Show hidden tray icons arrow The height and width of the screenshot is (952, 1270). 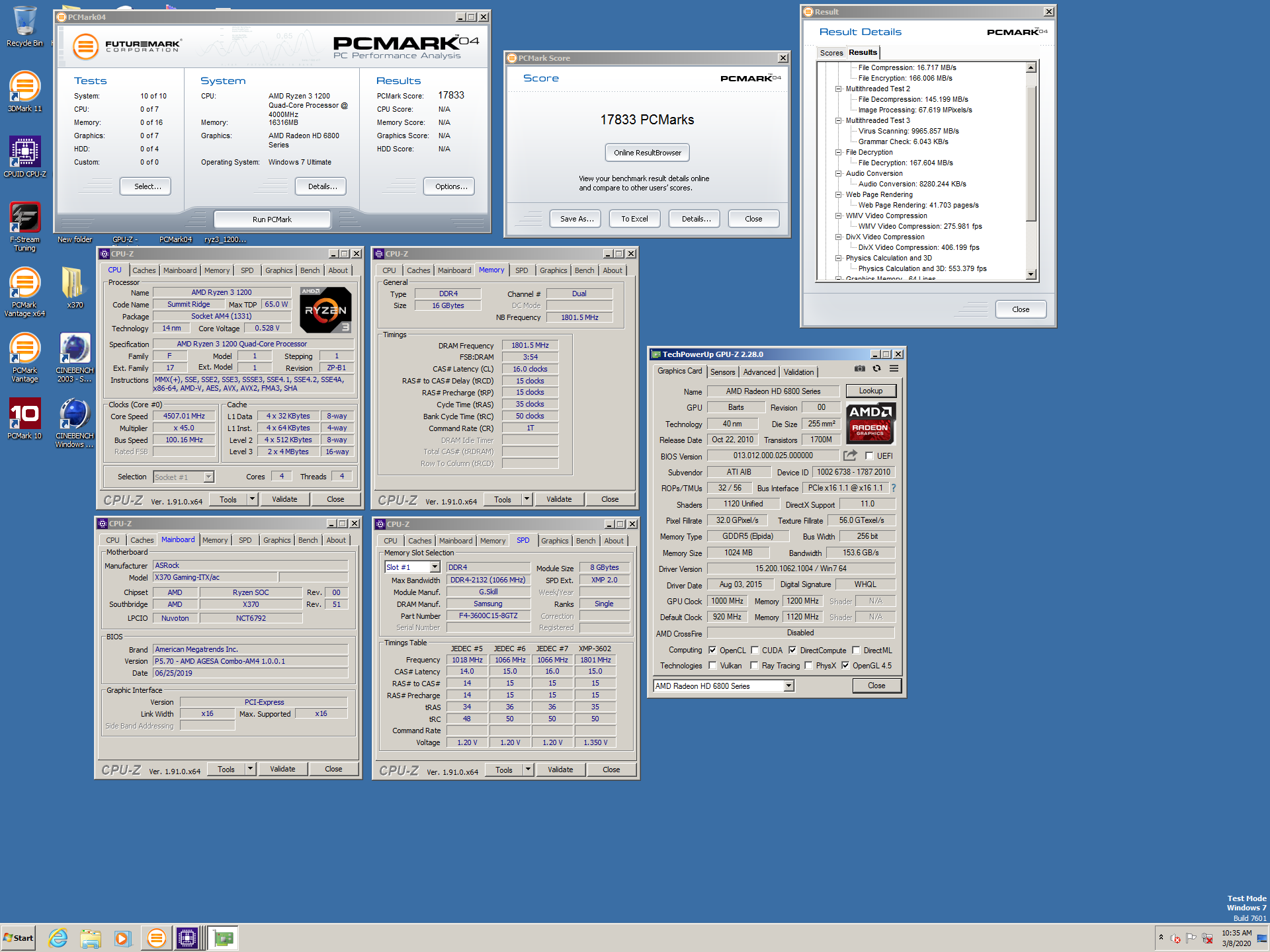point(1161,937)
